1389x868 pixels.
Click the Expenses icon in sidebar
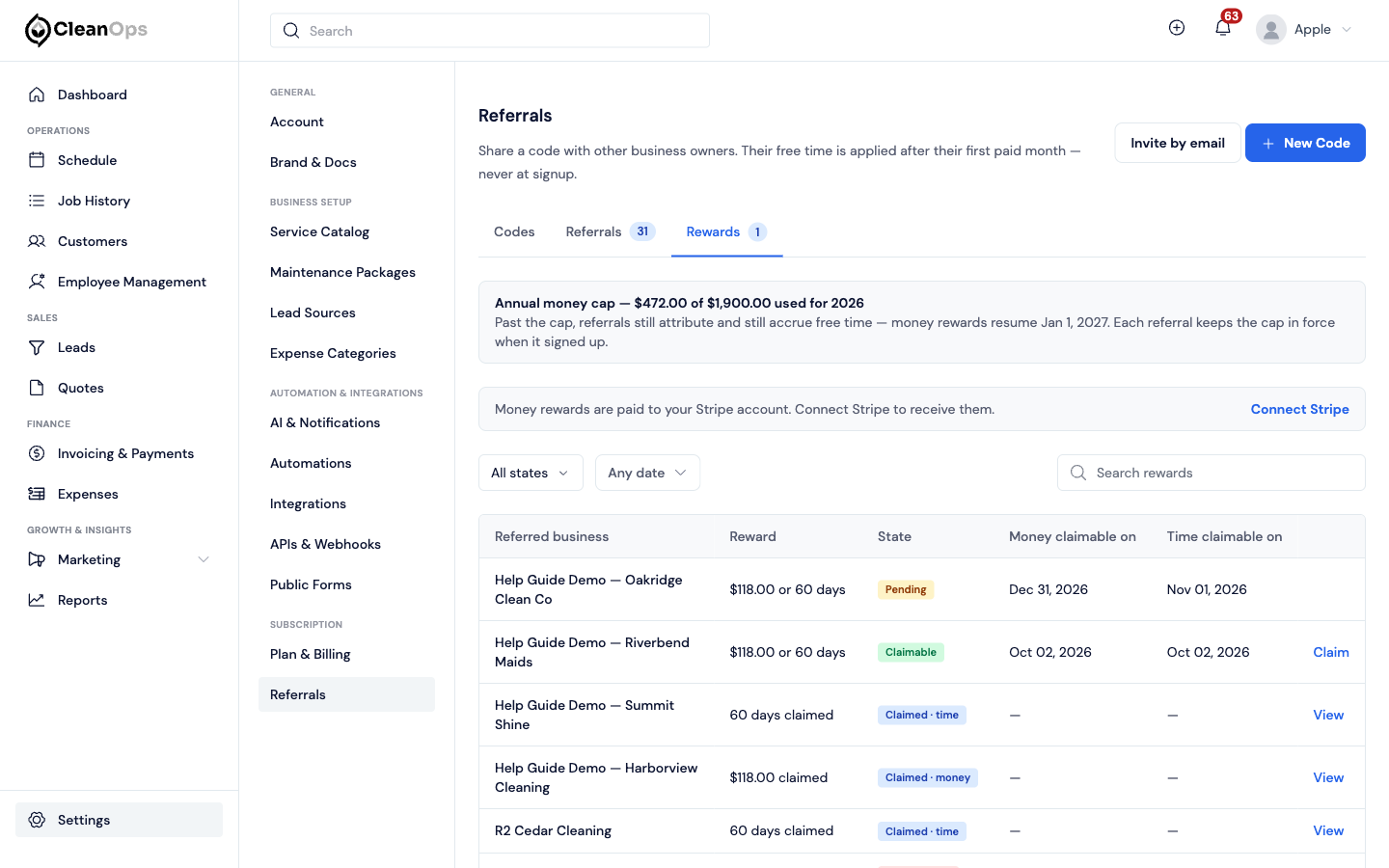37,494
